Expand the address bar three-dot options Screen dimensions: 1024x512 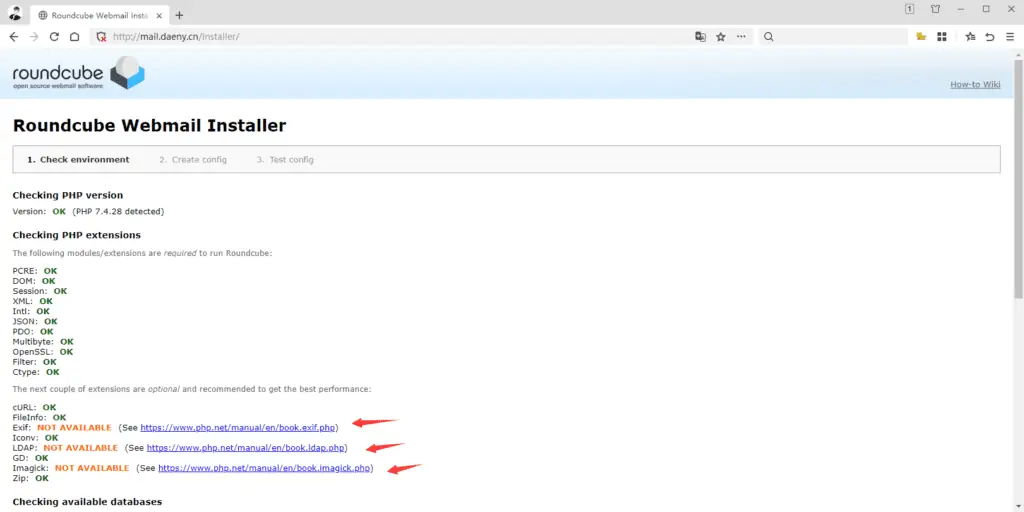click(x=741, y=37)
